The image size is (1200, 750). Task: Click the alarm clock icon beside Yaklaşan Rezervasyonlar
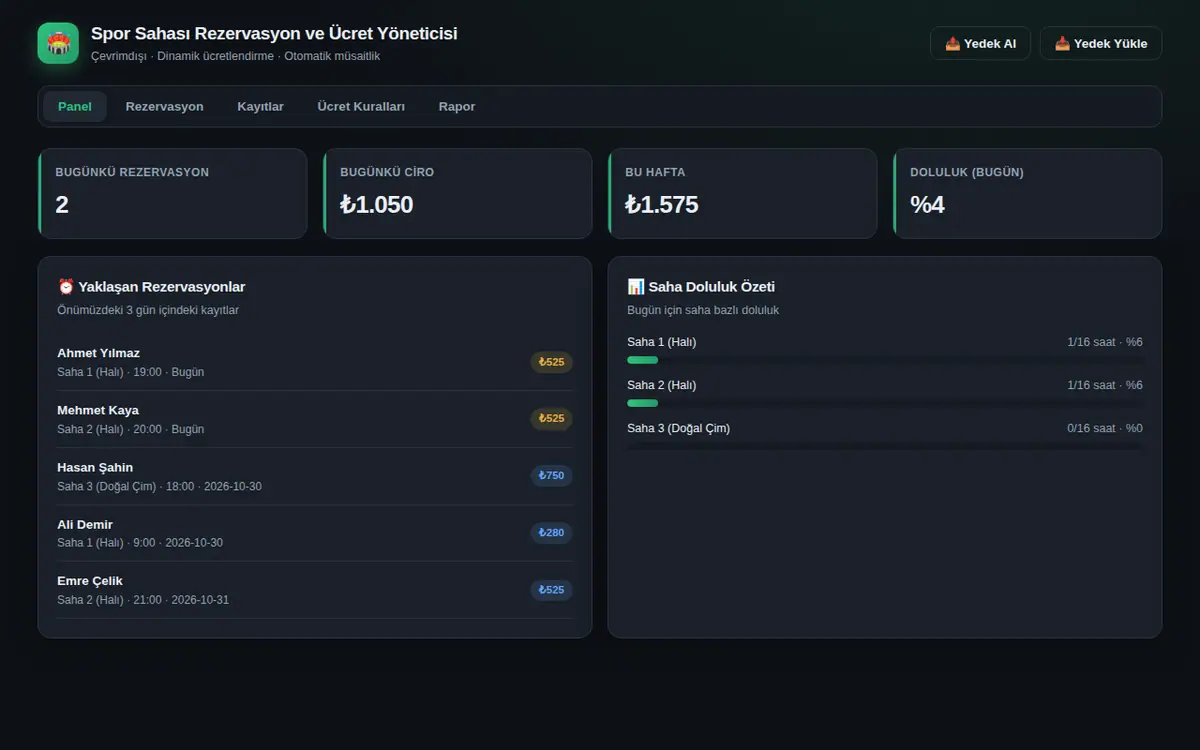click(x=65, y=287)
